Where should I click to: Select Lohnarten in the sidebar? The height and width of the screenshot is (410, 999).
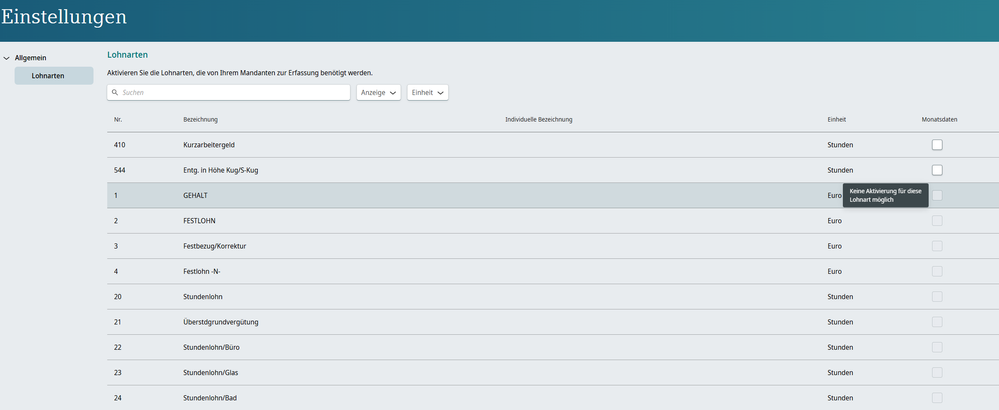point(54,76)
